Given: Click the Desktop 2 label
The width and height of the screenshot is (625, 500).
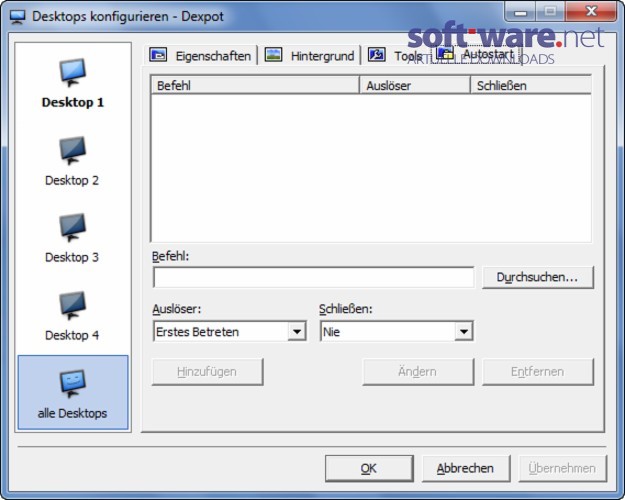Looking at the screenshot, I should point(72,181).
